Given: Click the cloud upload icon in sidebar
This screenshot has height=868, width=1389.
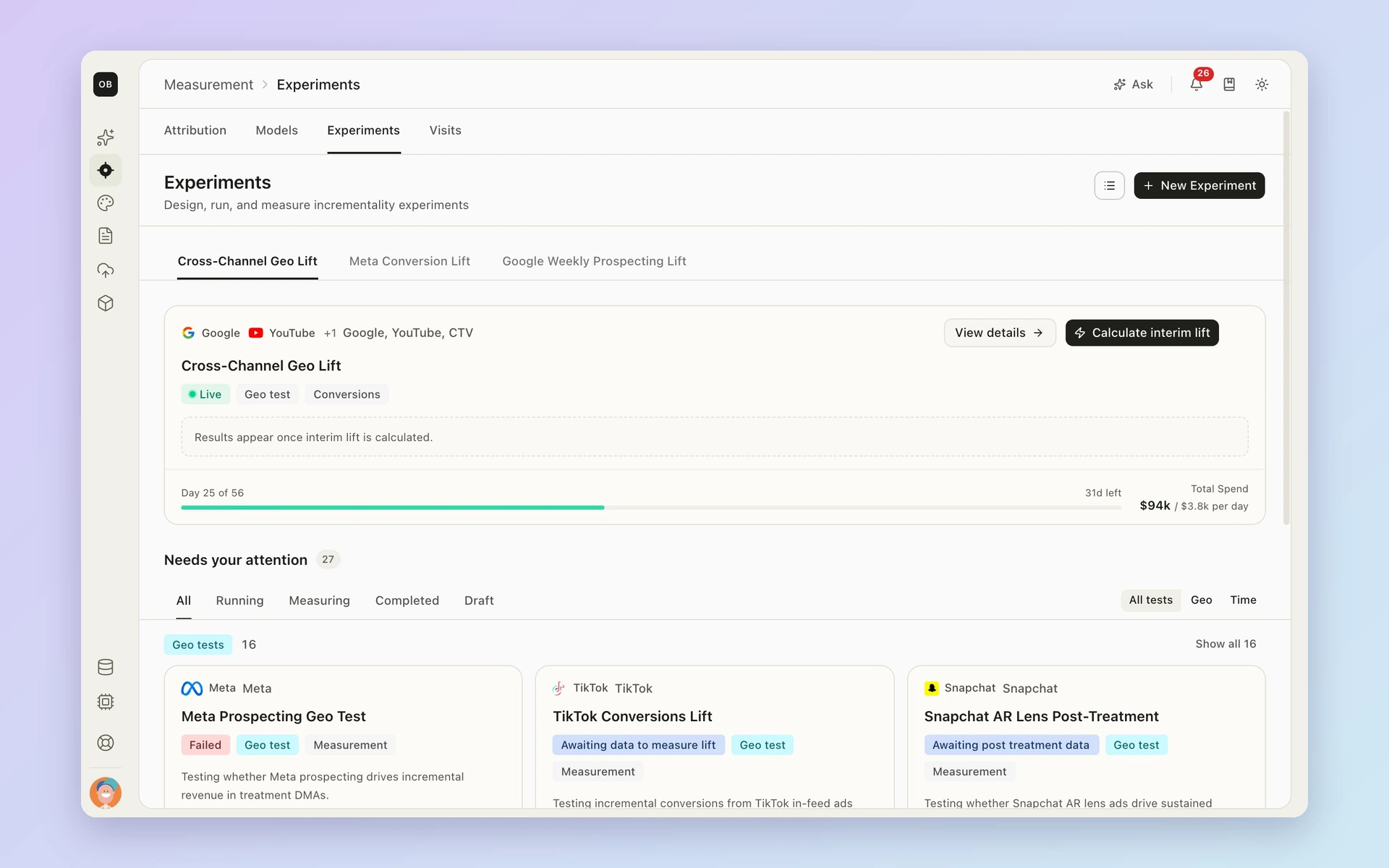Looking at the screenshot, I should [x=106, y=271].
